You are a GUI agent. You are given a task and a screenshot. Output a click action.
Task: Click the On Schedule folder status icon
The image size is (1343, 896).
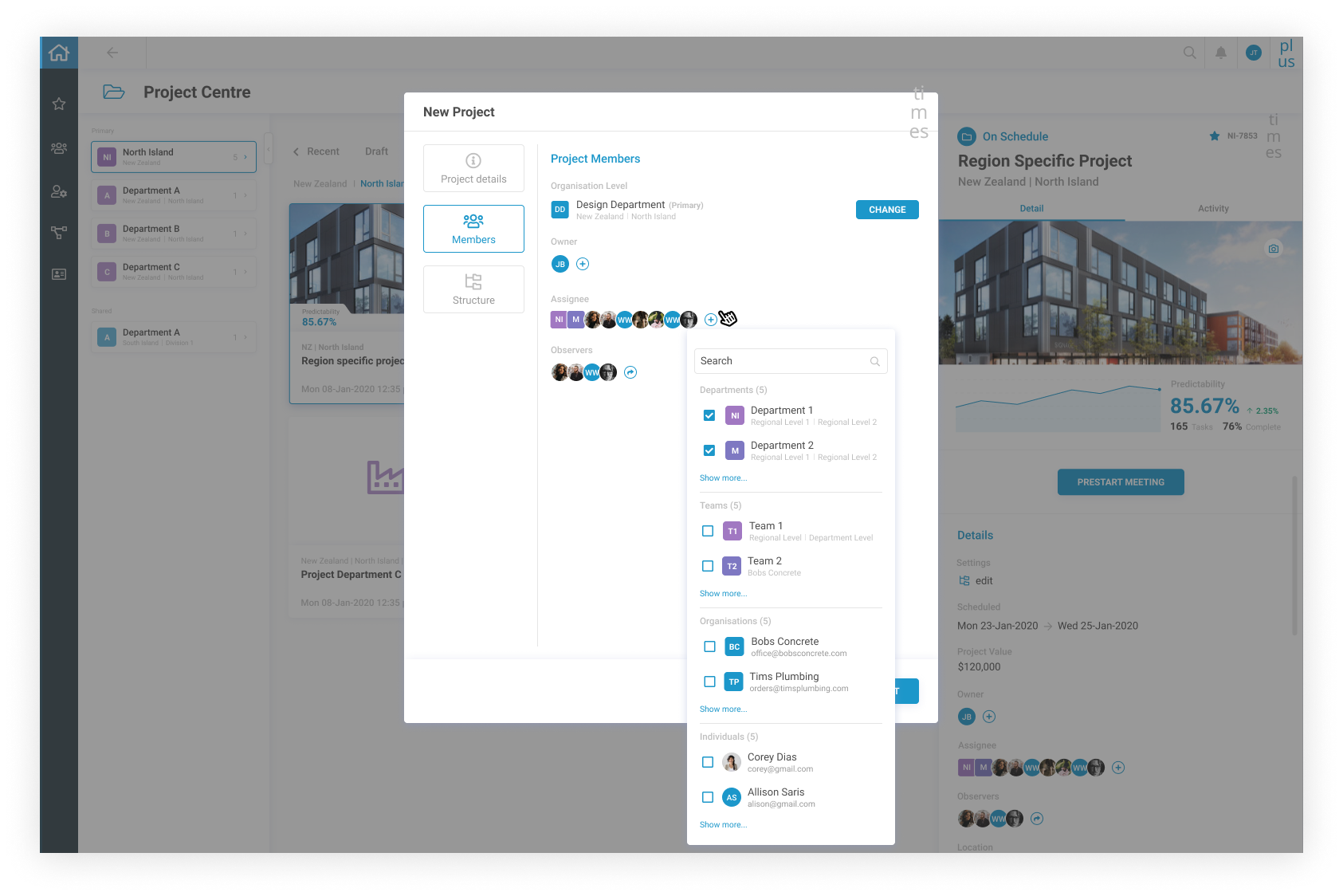967,136
